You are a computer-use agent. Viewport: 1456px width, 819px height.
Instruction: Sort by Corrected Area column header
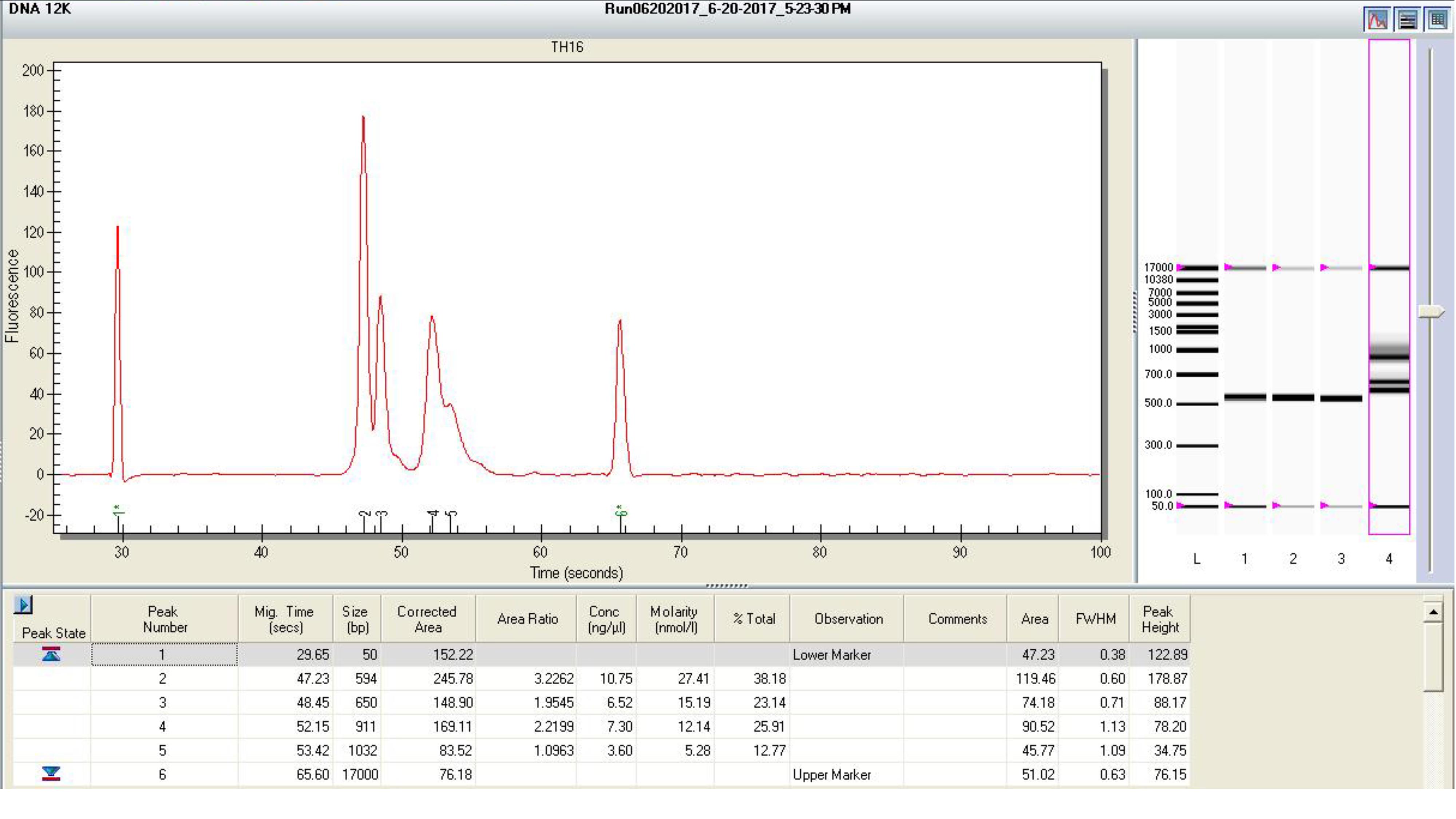(x=428, y=619)
